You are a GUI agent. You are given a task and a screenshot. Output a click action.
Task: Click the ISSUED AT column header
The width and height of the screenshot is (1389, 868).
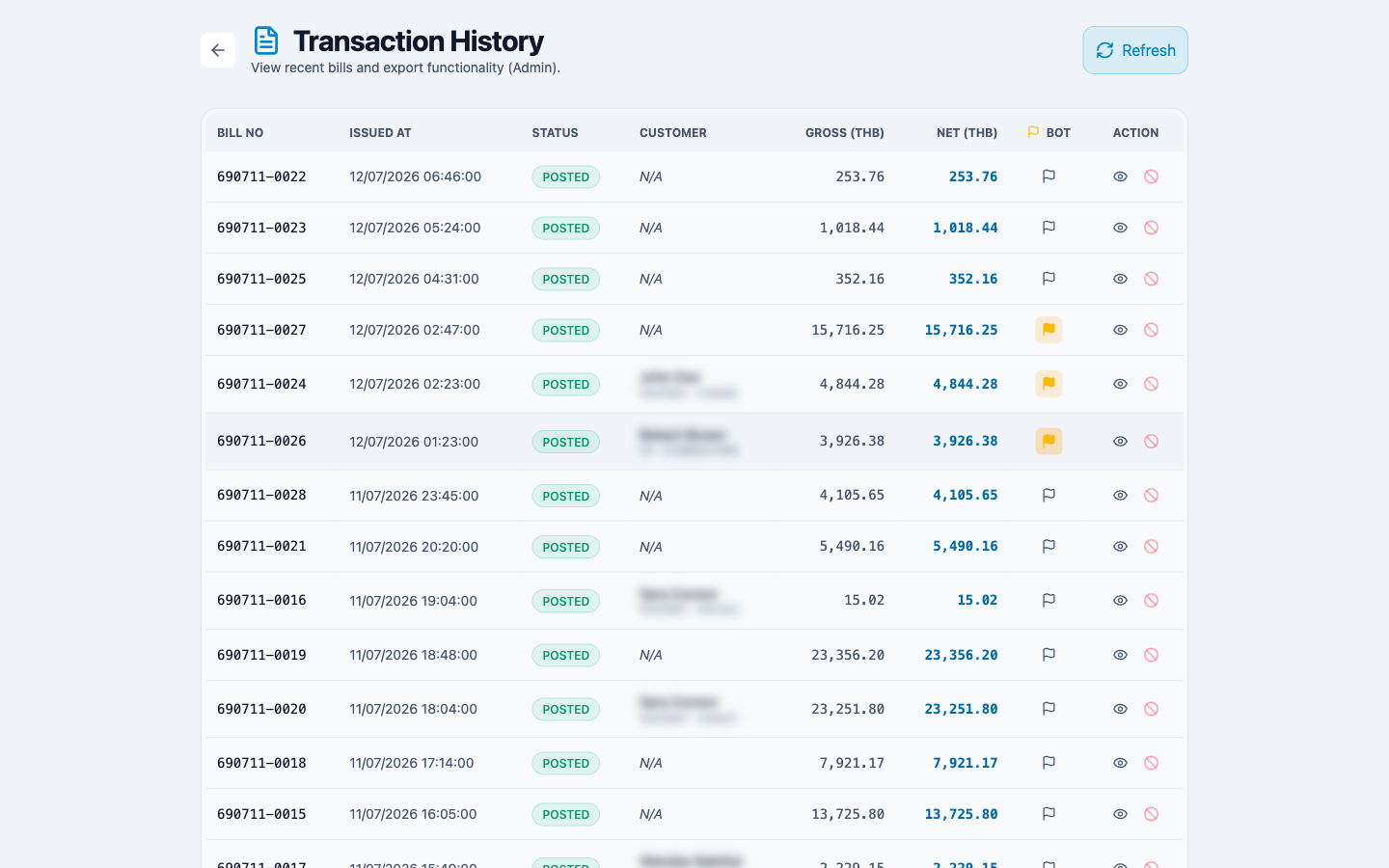(380, 133)
